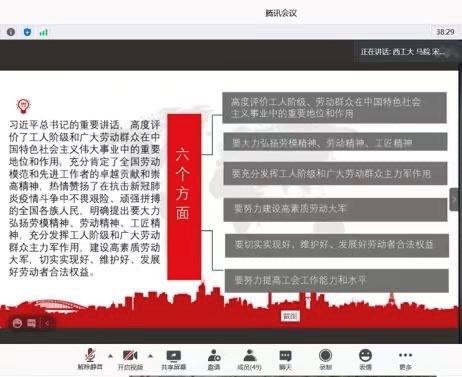Click the blue security shield icon
This screenshot has width=462, height=377.
(27, 32)
